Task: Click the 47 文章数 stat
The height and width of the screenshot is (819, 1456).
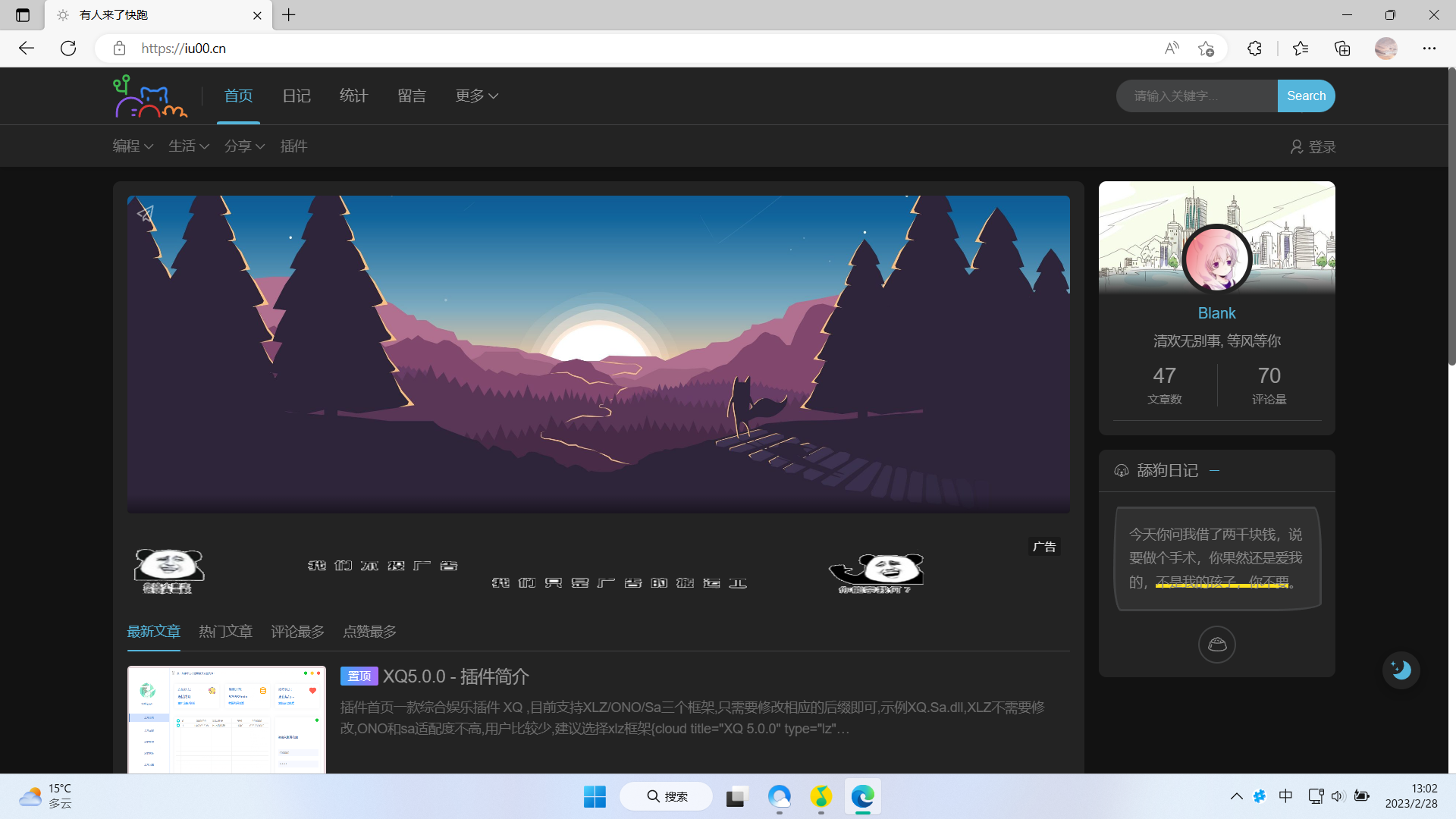Action: [x=1164, y=385]
